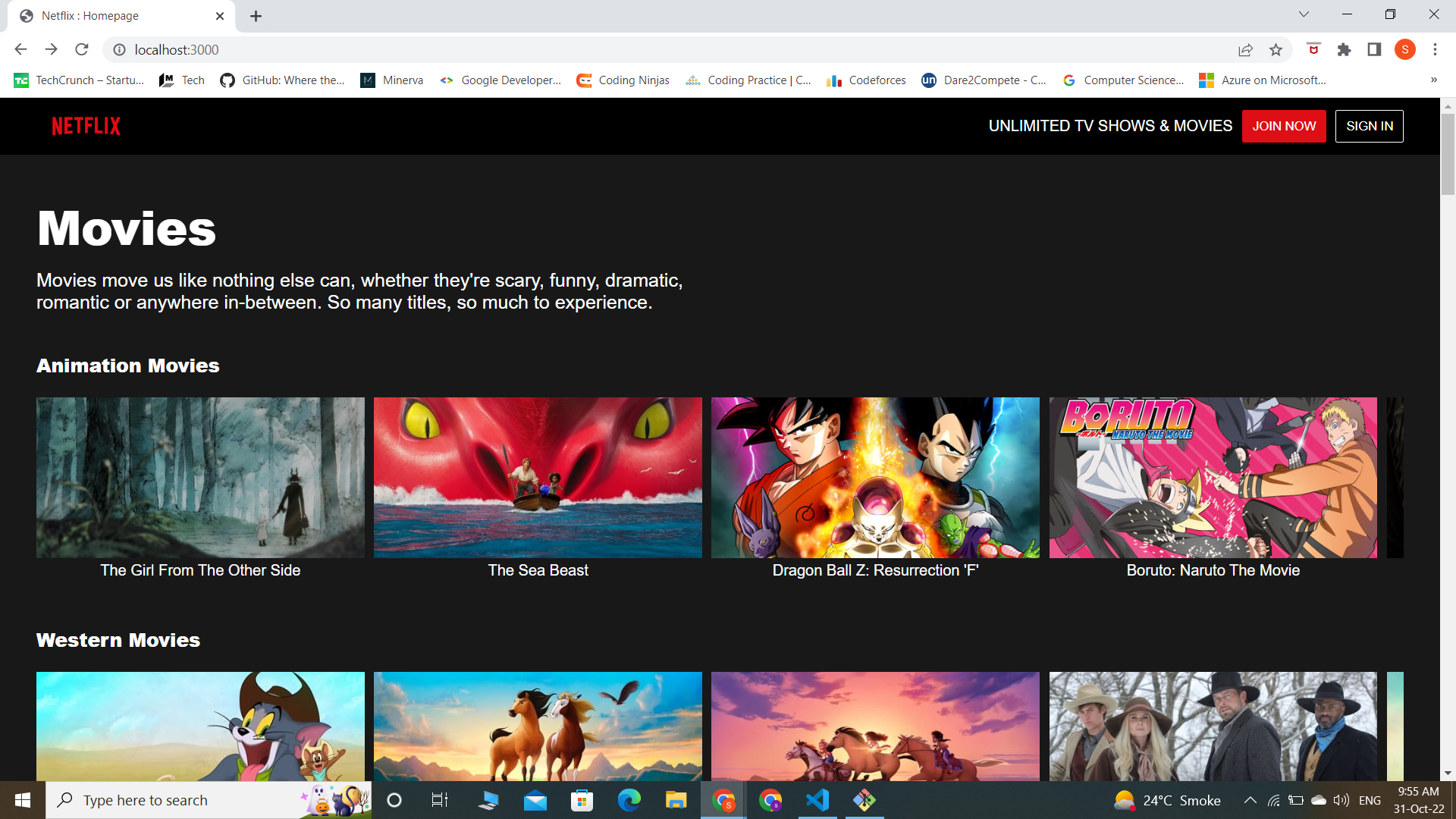
Task: Click the SIGN IN button
Action: click(x=1369, y=126)
